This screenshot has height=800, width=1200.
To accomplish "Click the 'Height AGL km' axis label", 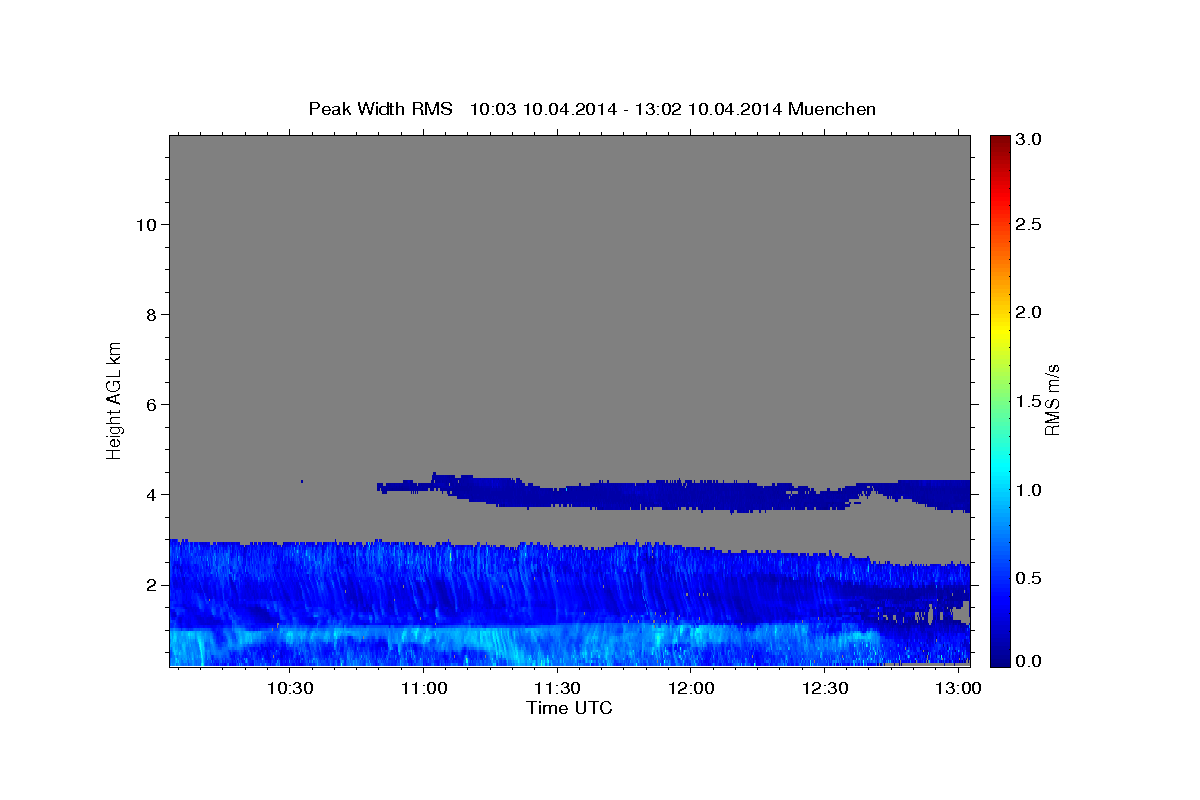I will (x=114, y=400).
